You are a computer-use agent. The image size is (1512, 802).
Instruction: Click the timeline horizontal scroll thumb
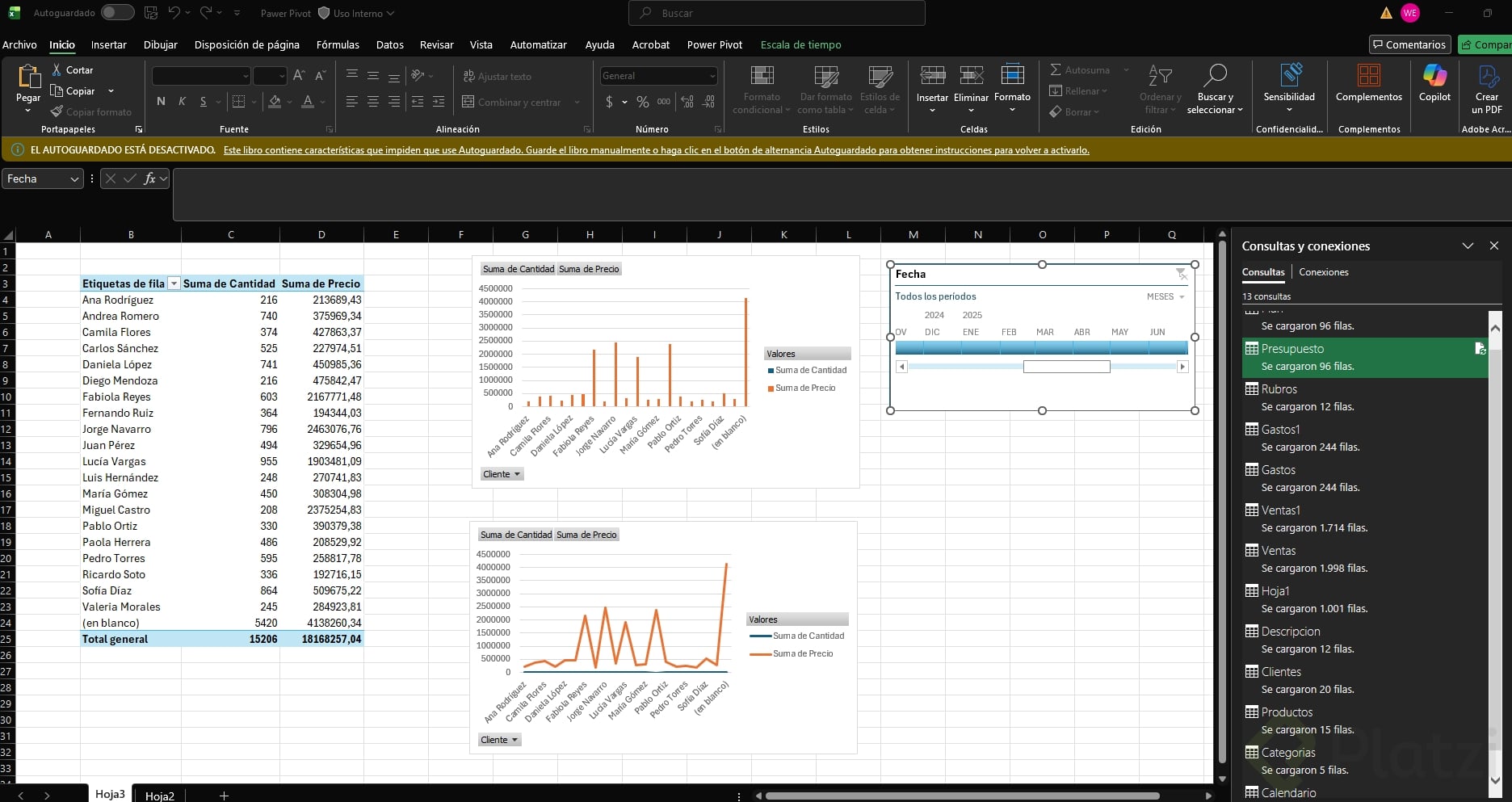pos(1066,367)
